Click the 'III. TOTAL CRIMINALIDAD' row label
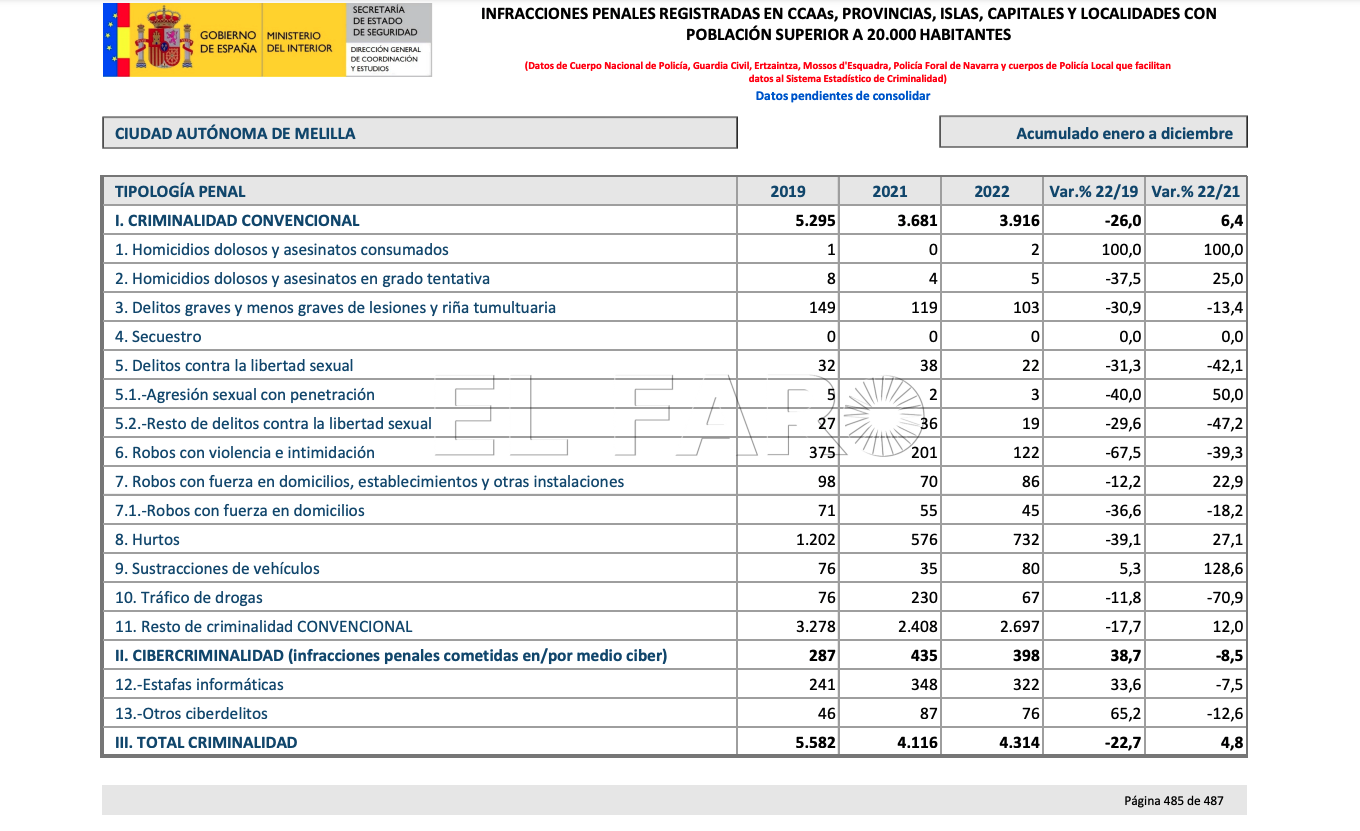This screenshot has height=831, width=1360. pos(206,743)
